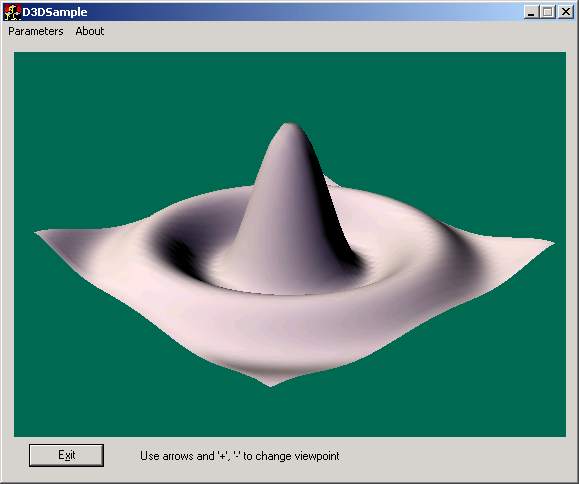Open the Parameters menu
The height and width of the screenshot is (484, 579).
36,31
